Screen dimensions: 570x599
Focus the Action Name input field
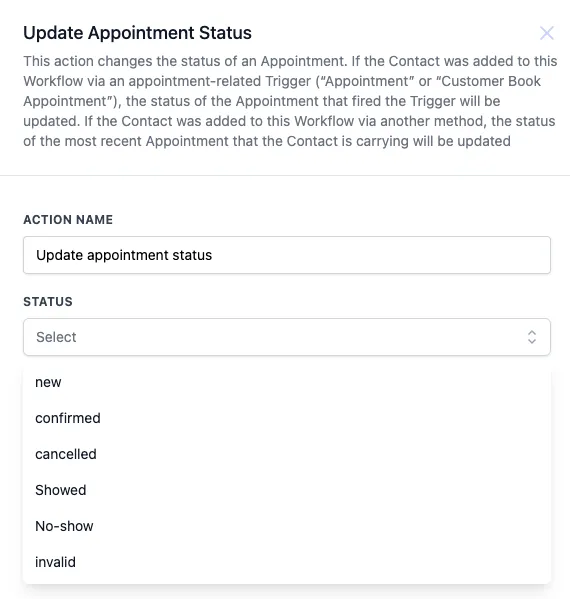[x=287, y=255]
